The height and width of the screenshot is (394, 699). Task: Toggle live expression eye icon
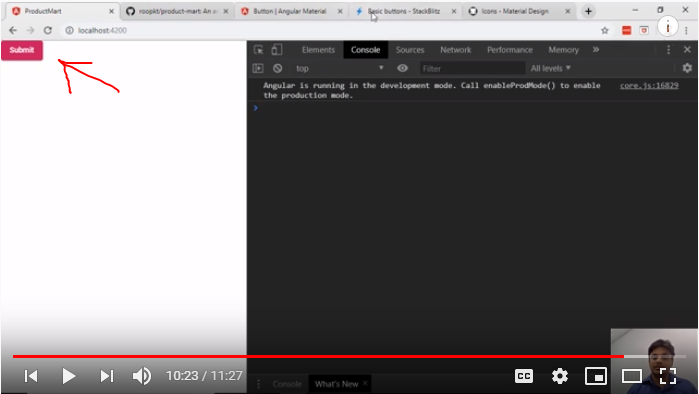pyautogui.click(x=403, y=68)
